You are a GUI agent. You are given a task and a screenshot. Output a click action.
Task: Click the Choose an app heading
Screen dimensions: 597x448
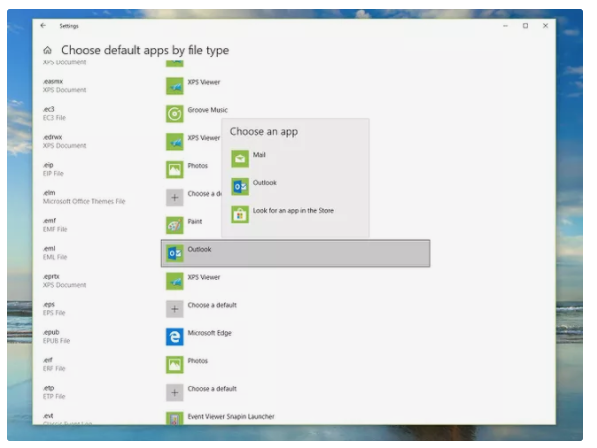pyautogui.click(x=263, y=132)
